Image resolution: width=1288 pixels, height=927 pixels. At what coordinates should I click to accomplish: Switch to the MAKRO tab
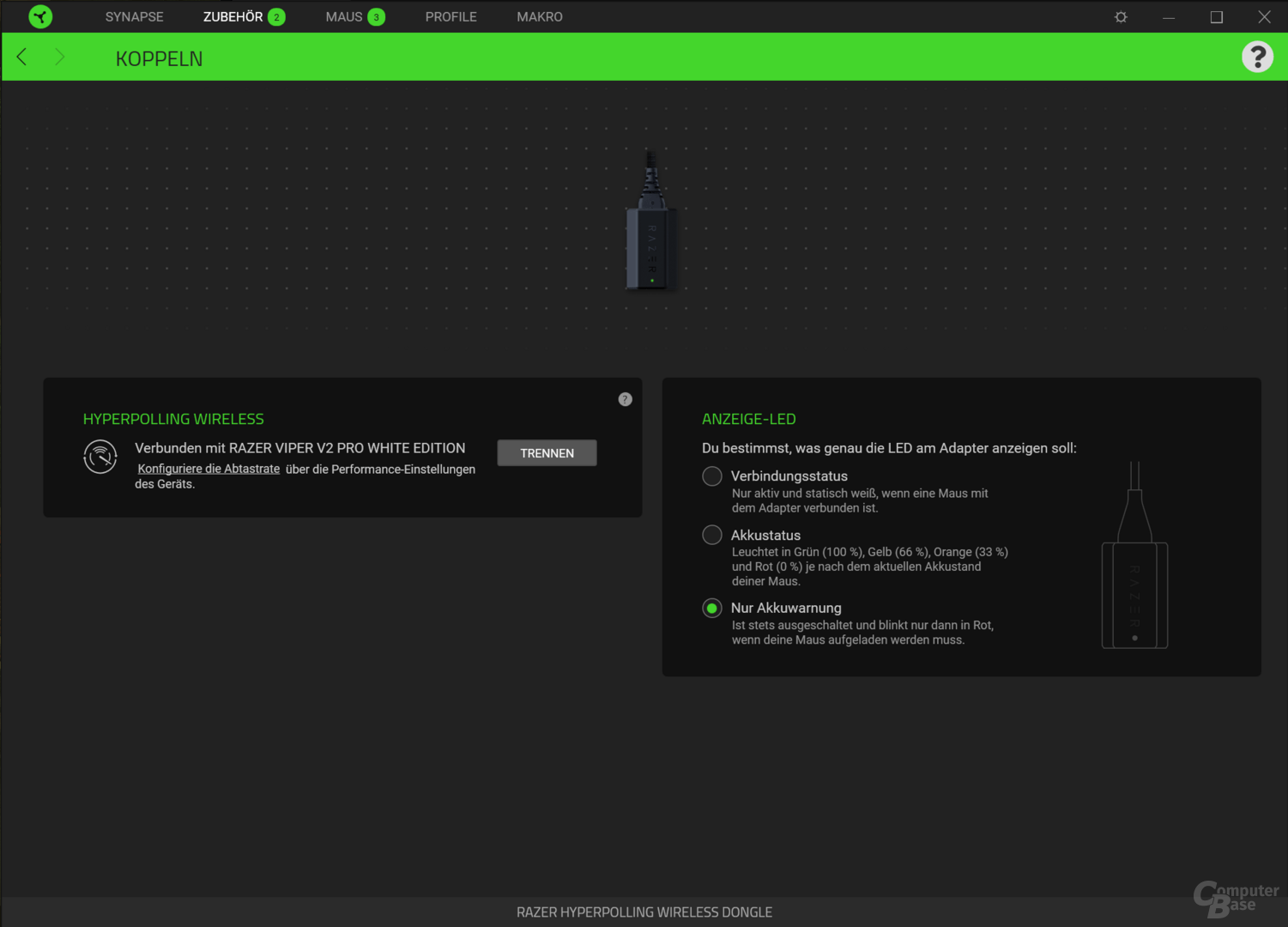540,17
